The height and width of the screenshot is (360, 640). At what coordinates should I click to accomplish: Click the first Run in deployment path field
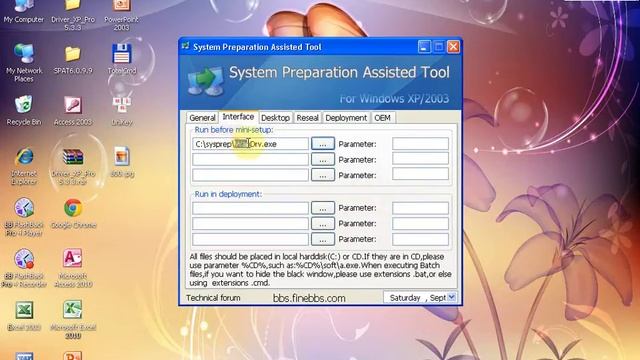(250, 208)
